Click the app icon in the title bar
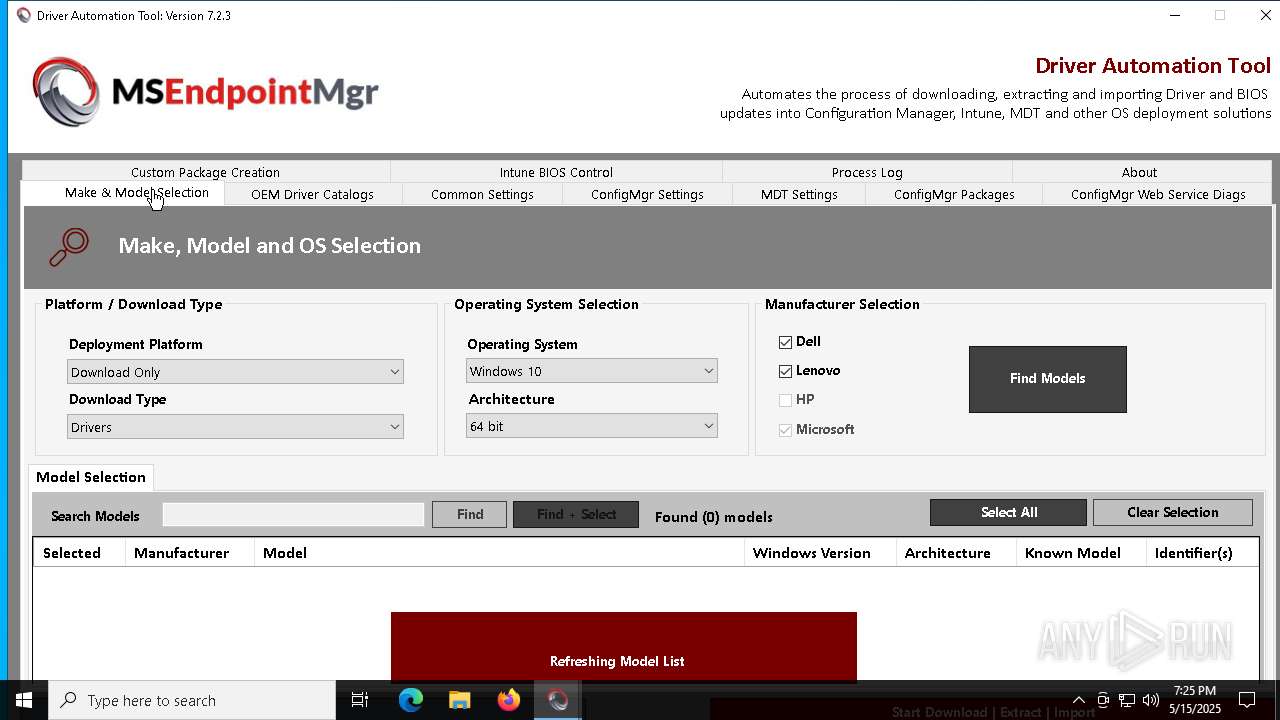The height and width of the screenshot is (720, 1280). pos(24,15)
